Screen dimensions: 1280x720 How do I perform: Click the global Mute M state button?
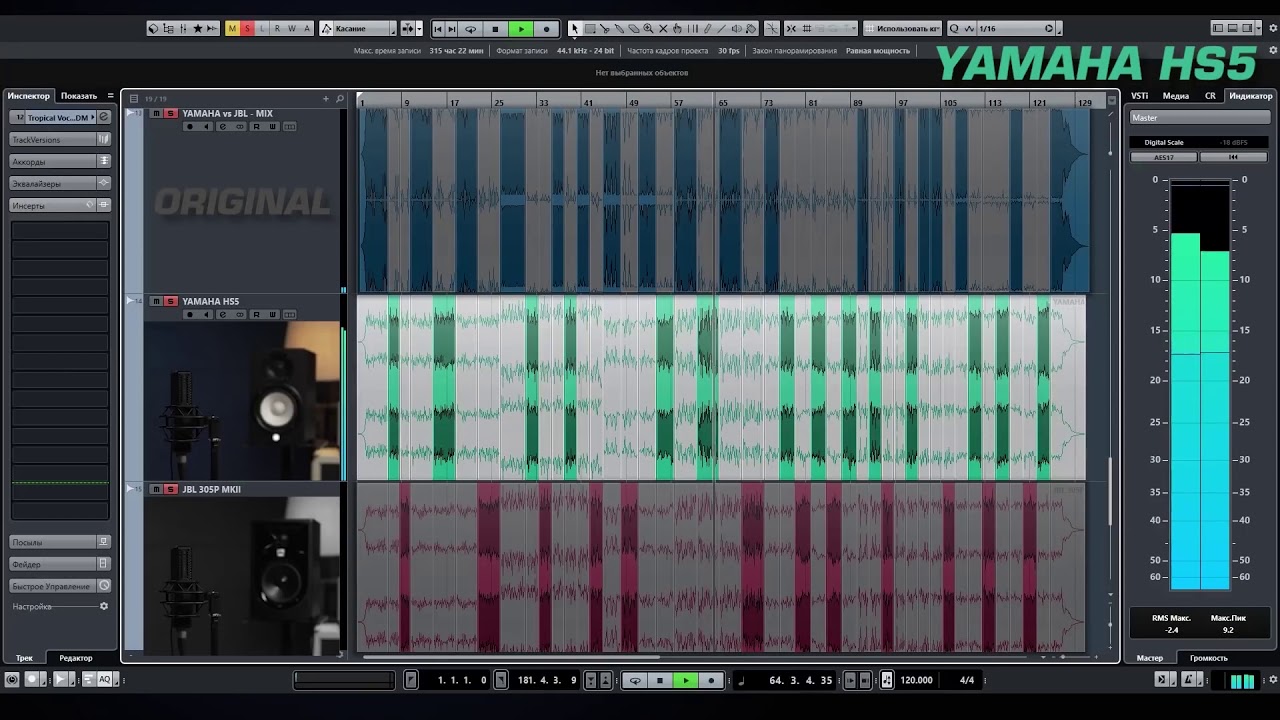coord(233,29)
